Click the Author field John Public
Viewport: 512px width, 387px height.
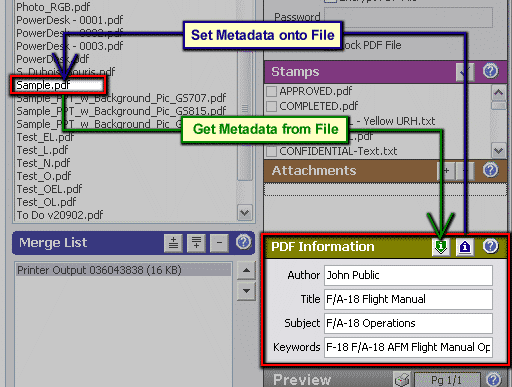coord(408,275)
